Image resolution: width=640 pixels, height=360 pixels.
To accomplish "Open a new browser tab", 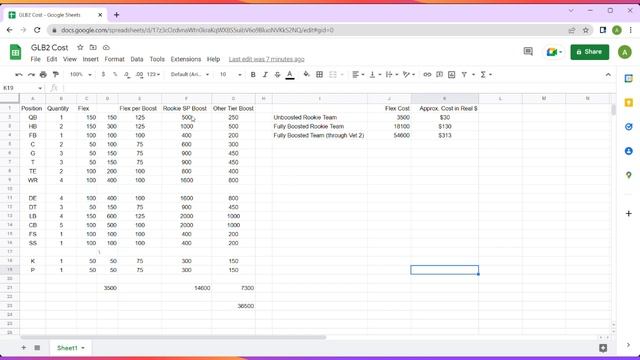I will (116, 15).
